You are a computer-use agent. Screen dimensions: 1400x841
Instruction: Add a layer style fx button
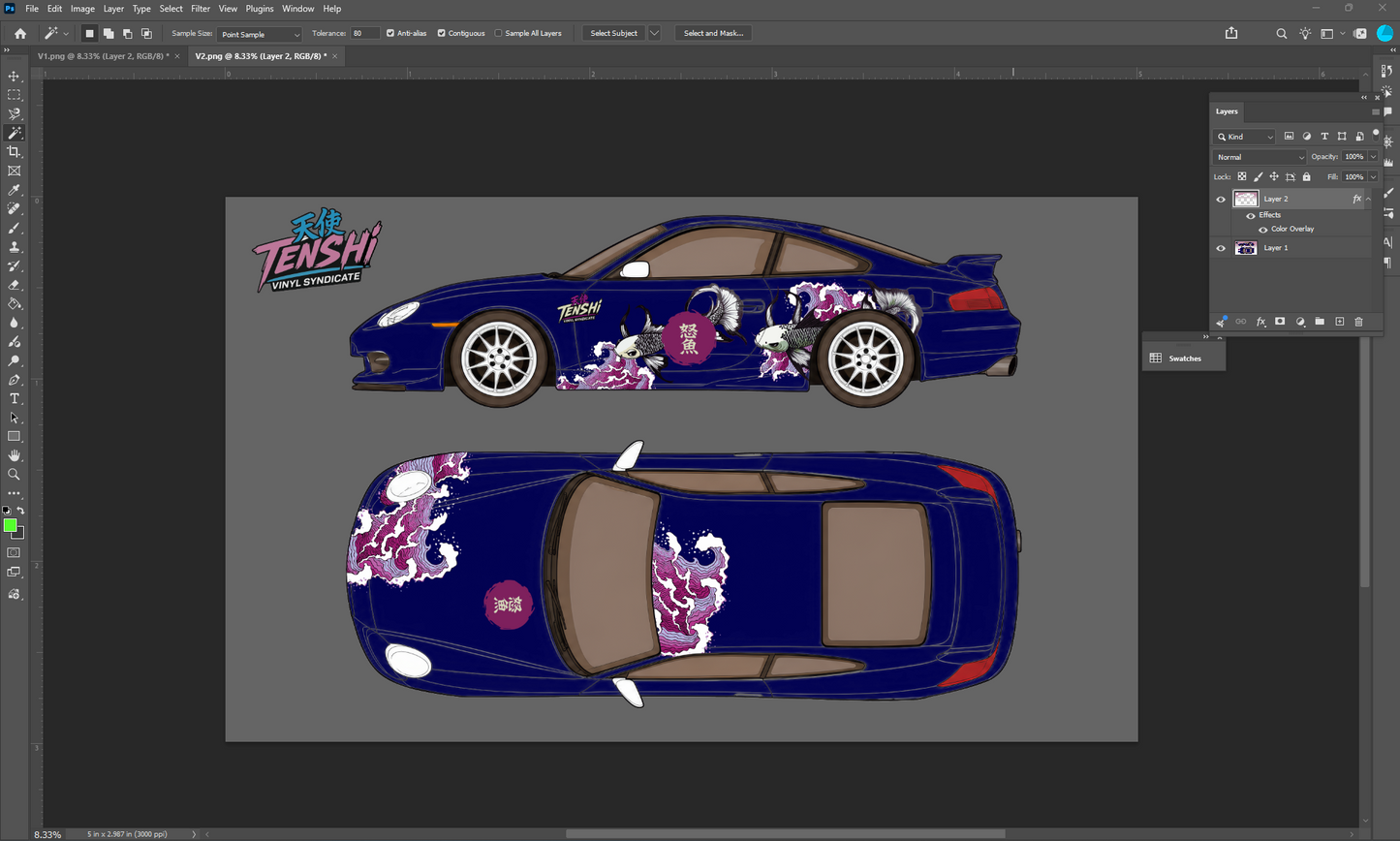click(x=1260, y=322)
